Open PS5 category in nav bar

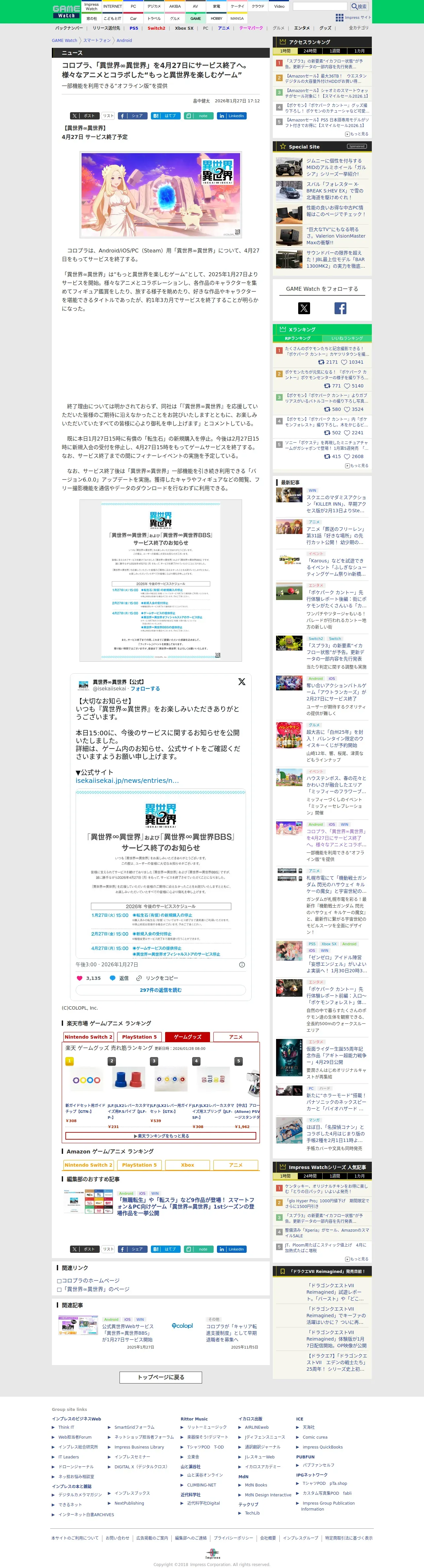134,28
